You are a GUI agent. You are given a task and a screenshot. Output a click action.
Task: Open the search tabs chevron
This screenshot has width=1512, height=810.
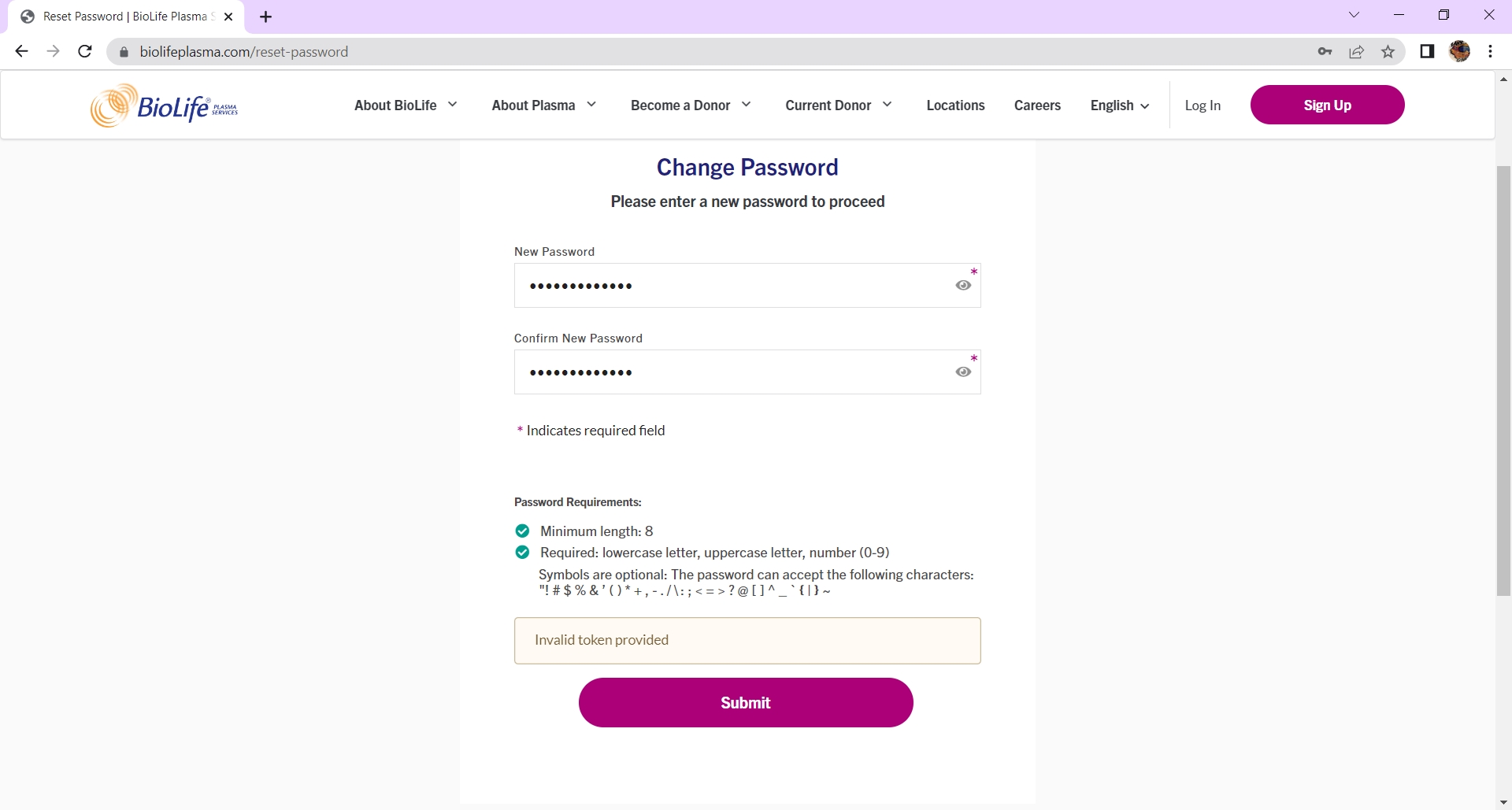click(1354, 14)
